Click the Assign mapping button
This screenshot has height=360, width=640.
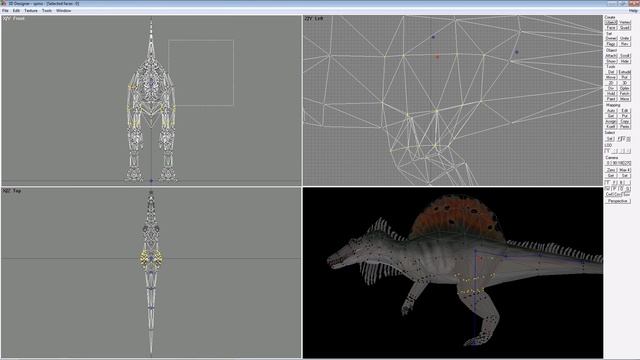(611, 122)
